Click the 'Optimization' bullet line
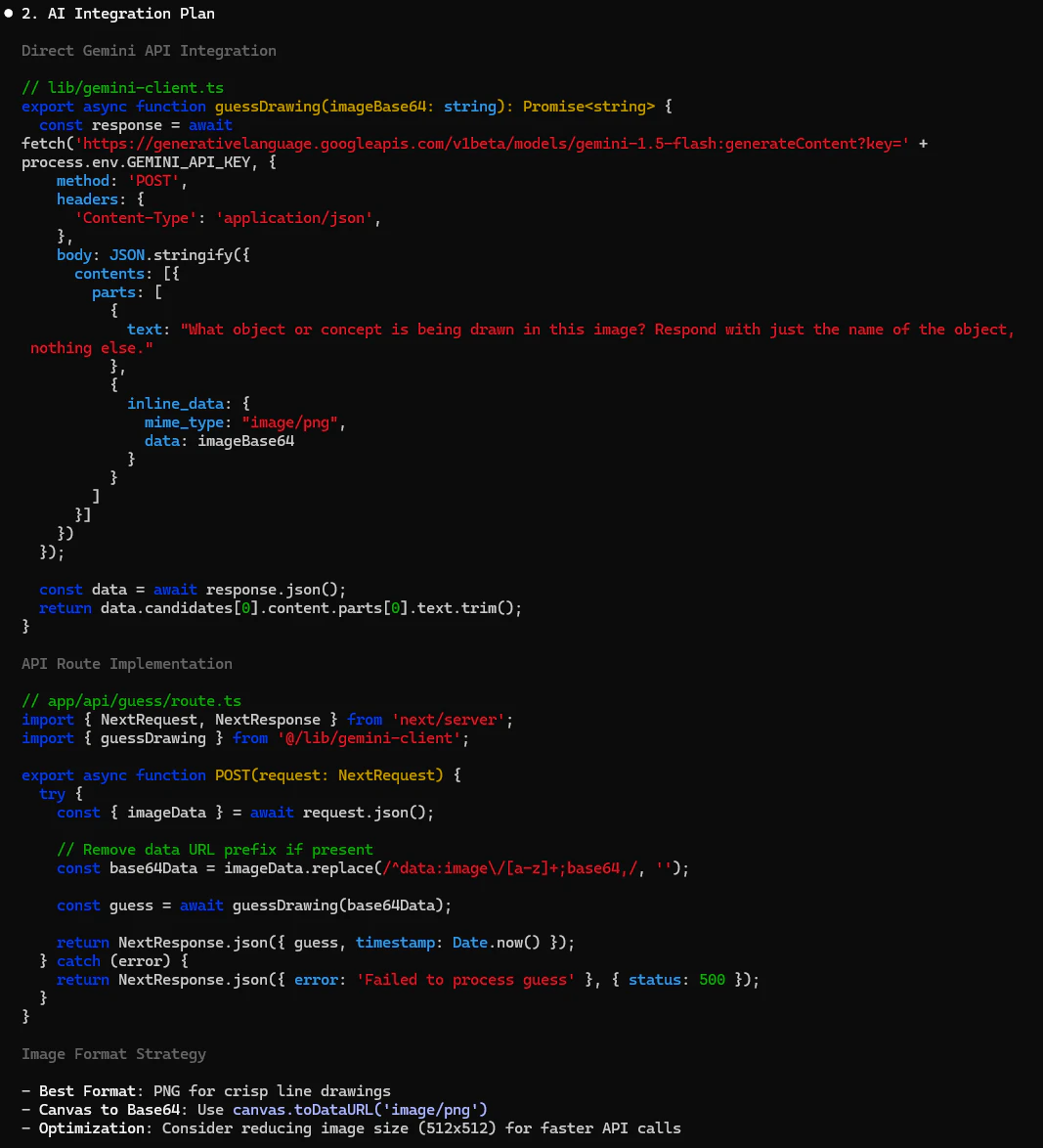1043x1148 pixels. pyautogui.click(x=351, y=1129)
